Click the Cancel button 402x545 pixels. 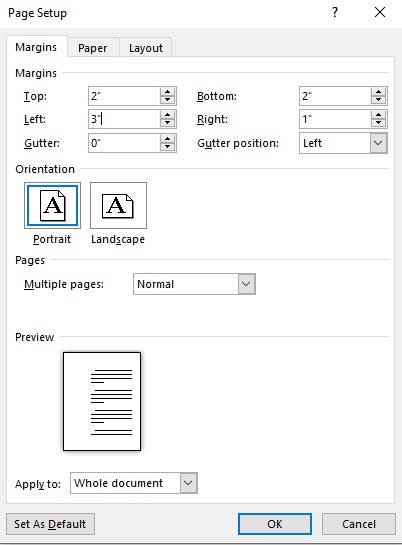tap(359, 524)
